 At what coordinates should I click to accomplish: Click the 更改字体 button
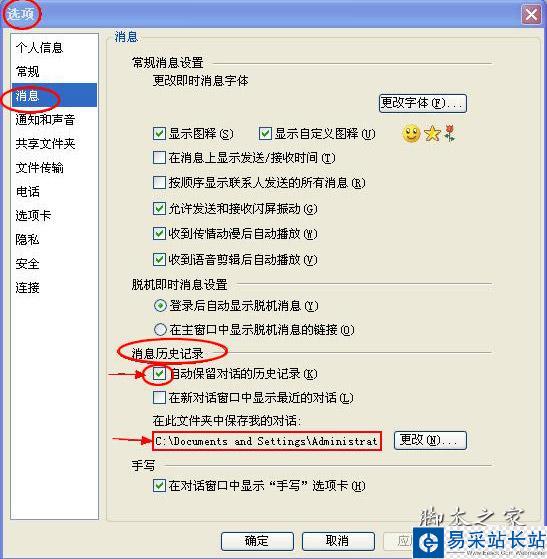423,103
